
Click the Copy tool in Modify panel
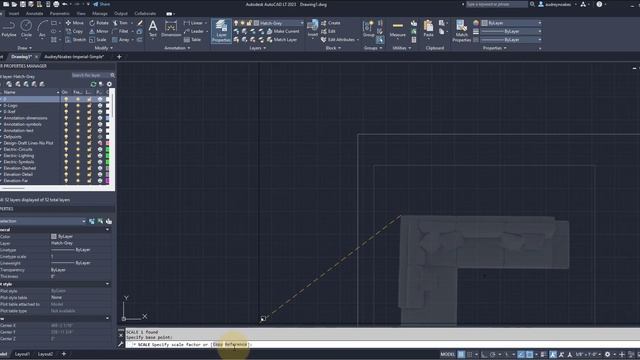tap(74, 31)
